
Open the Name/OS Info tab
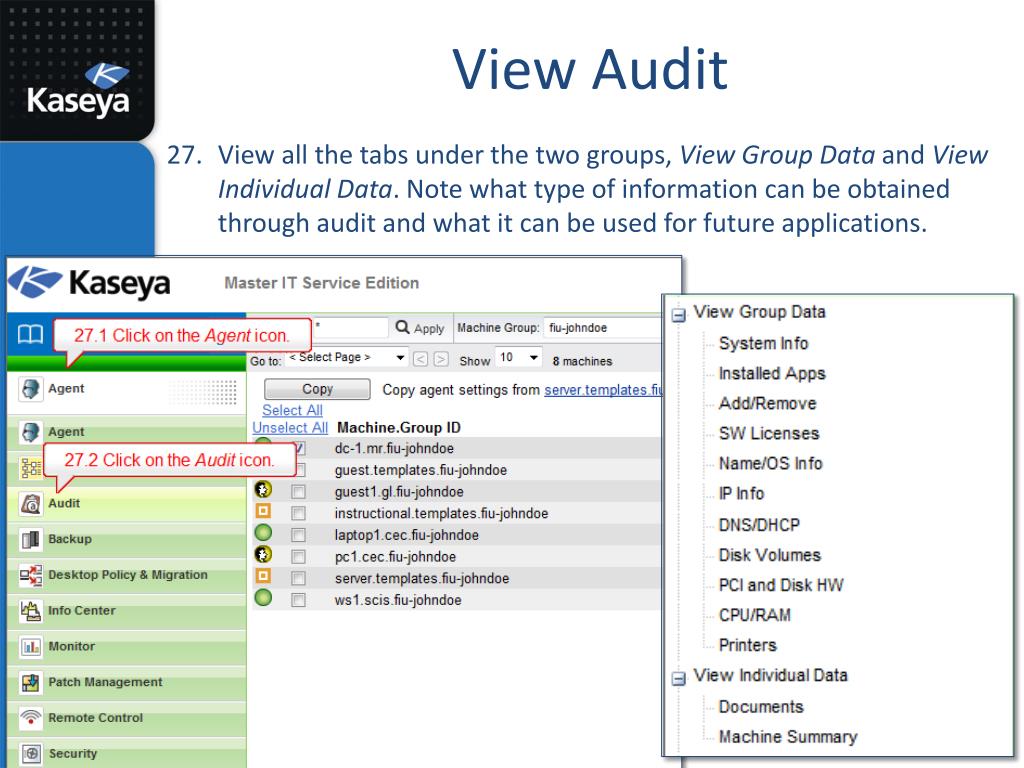tap(771, 464)
